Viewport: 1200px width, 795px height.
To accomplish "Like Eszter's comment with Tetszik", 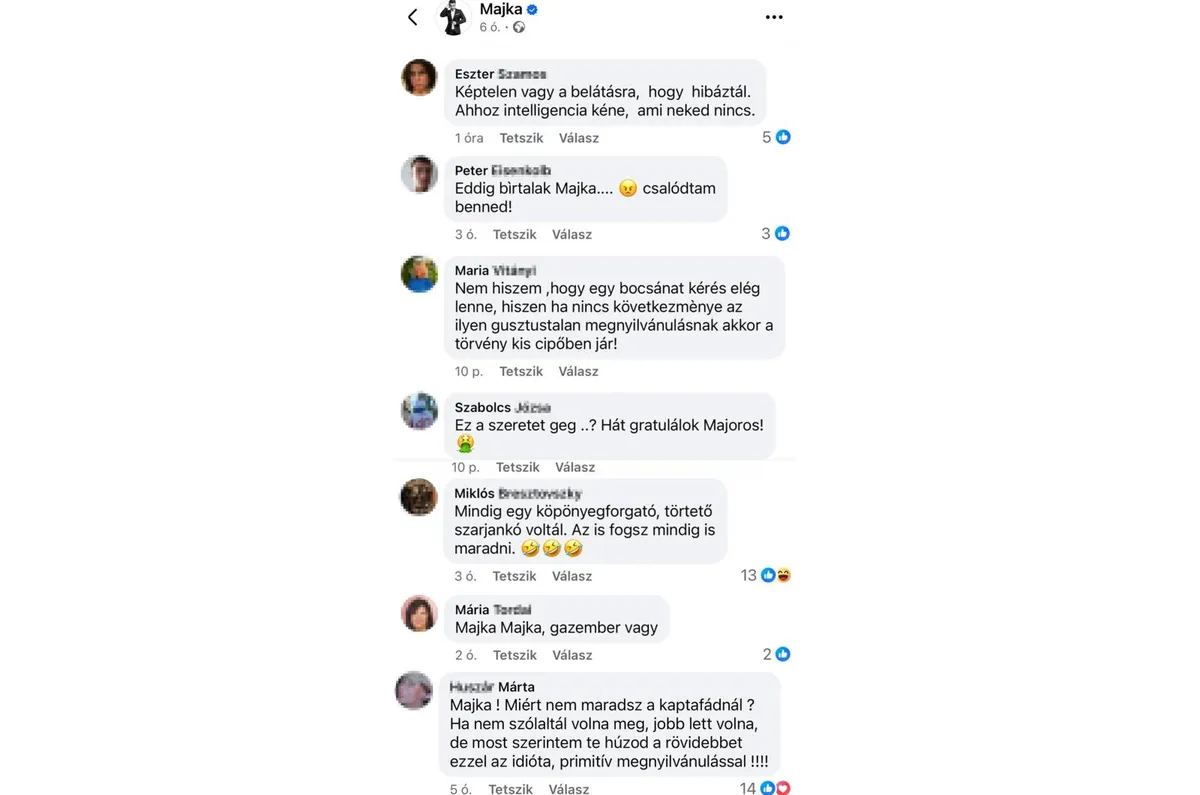I will coord(521,138).
